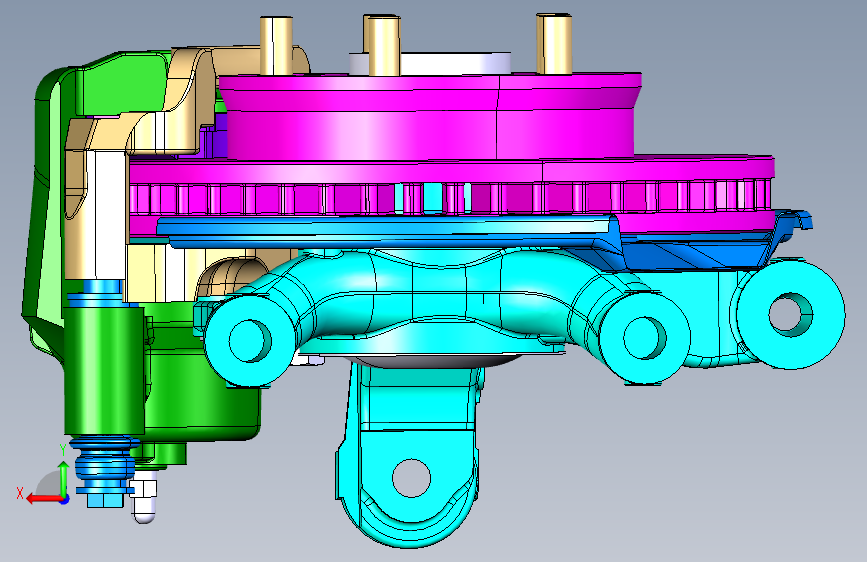Select the white hub center between the studs

tap(455, 63)
